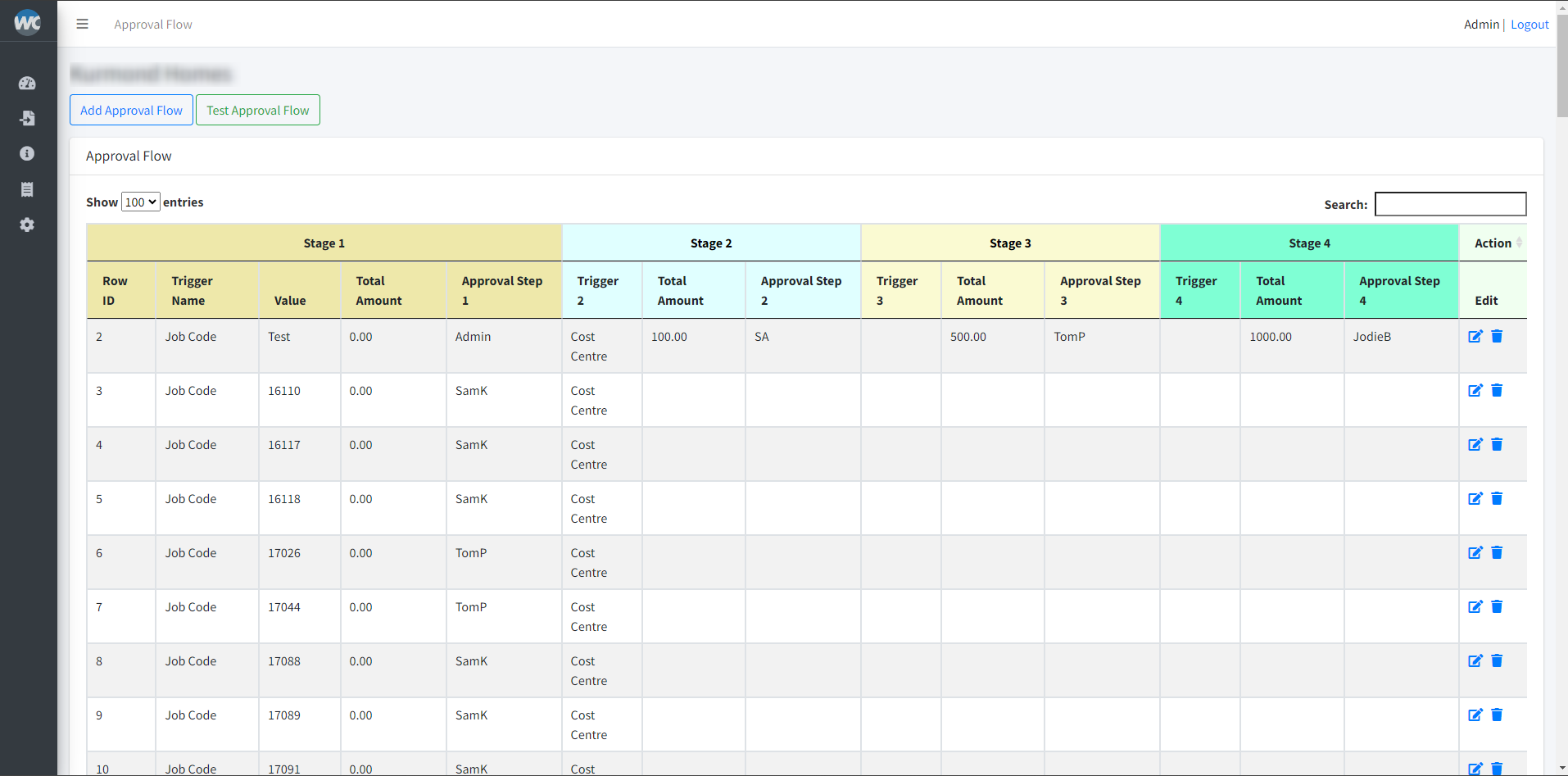This screenshot has width=1568, height=776.
Task: Open the WC logo home icon
Action: coord(28,22)
